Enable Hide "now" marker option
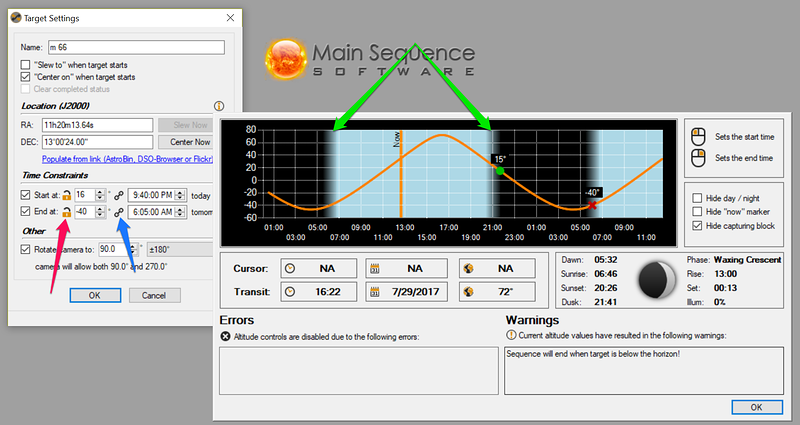 coord(697,212)
